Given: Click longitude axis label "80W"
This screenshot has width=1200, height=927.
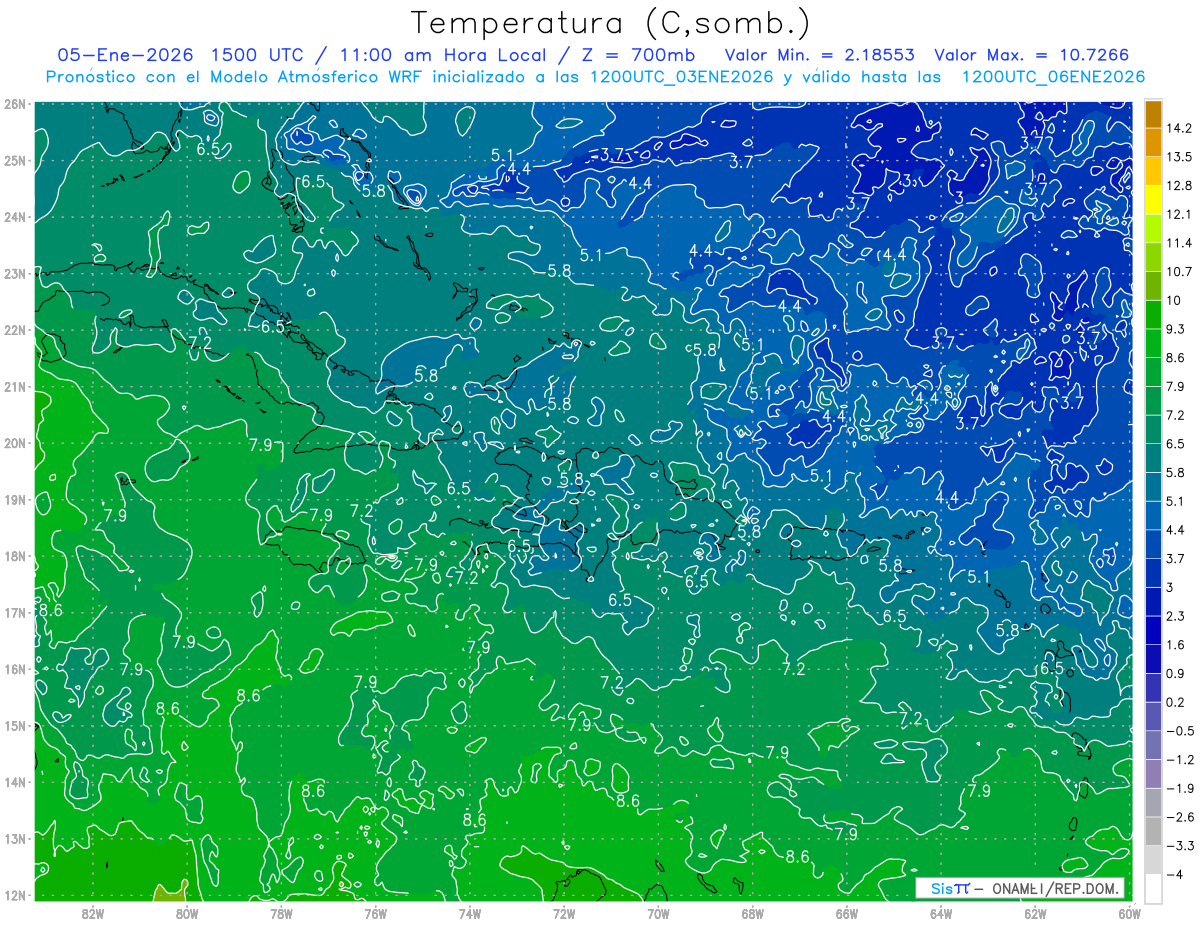Looking at the screenshot, I should [x=186, y=913].
